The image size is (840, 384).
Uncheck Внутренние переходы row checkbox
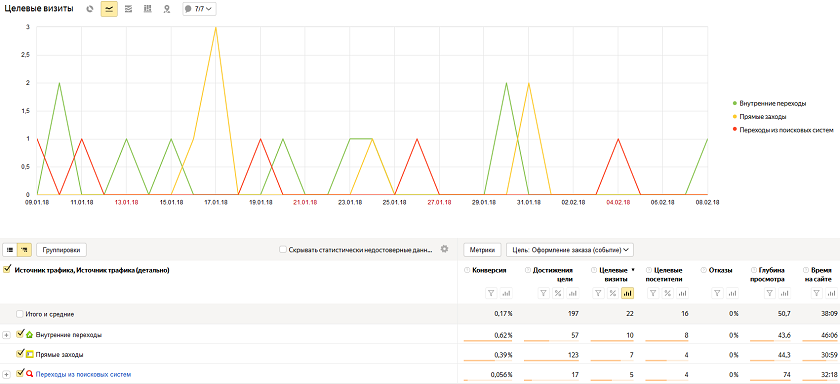point(20,334)
